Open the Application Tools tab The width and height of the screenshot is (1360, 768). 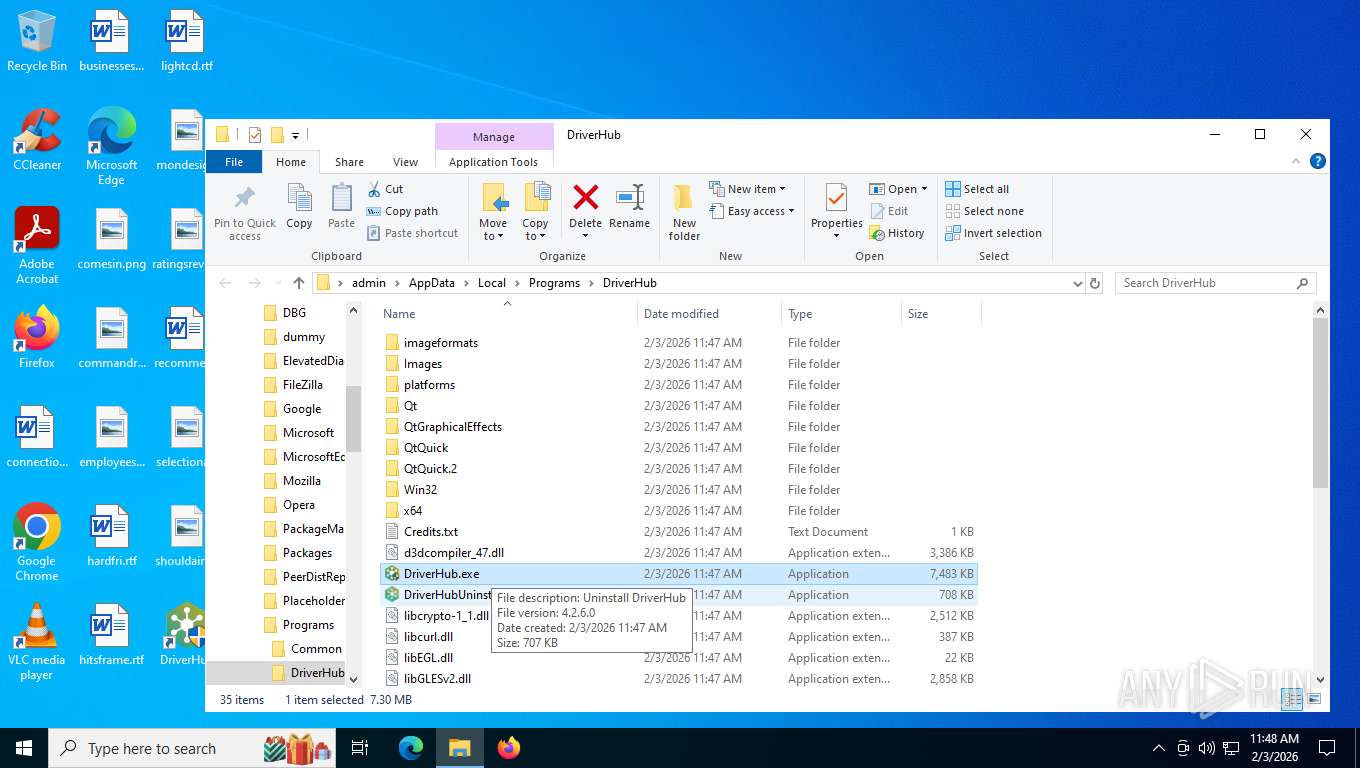click(x=494, y=162)
